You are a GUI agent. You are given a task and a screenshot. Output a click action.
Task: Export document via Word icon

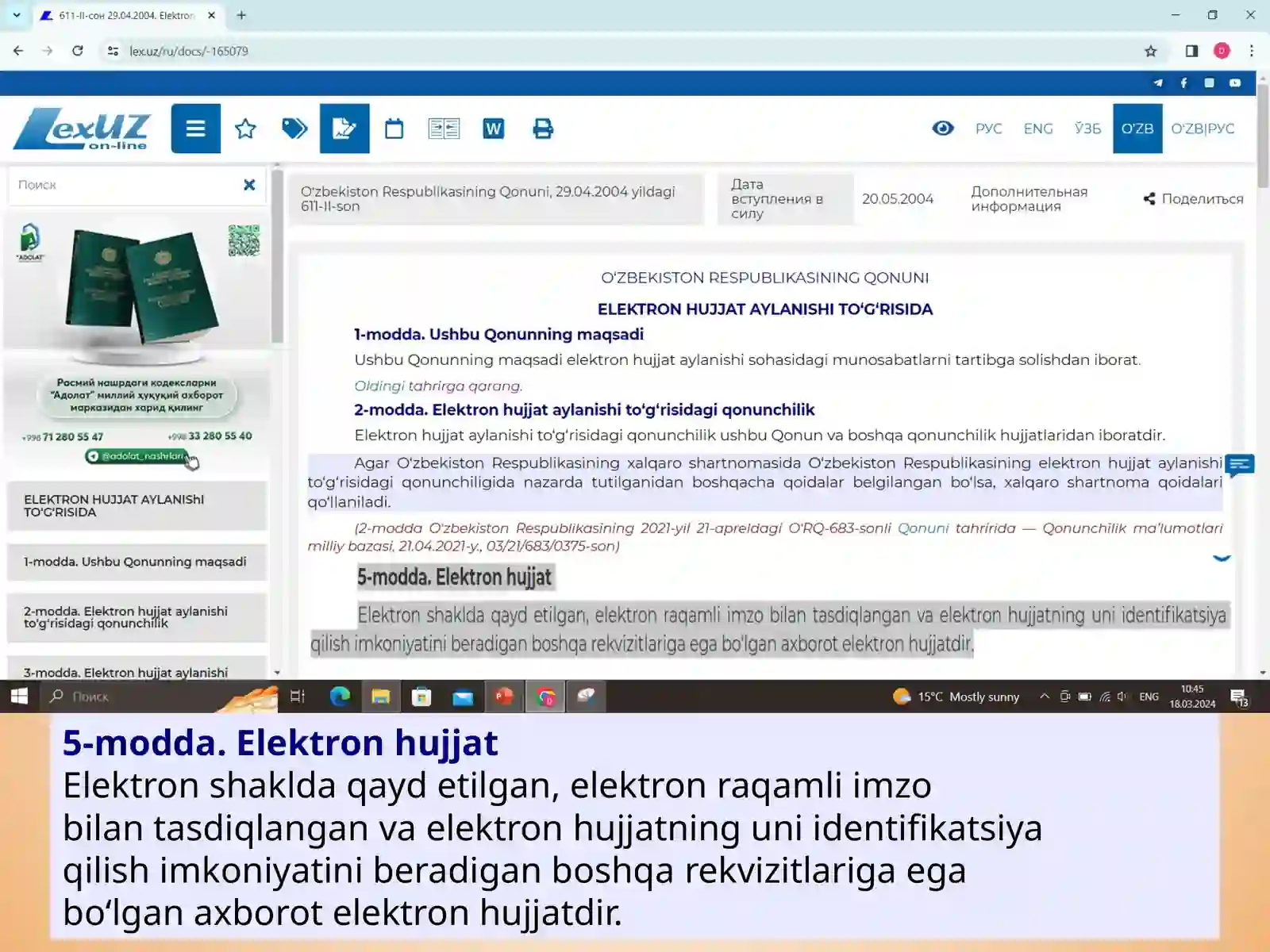[x=493, y=129]
